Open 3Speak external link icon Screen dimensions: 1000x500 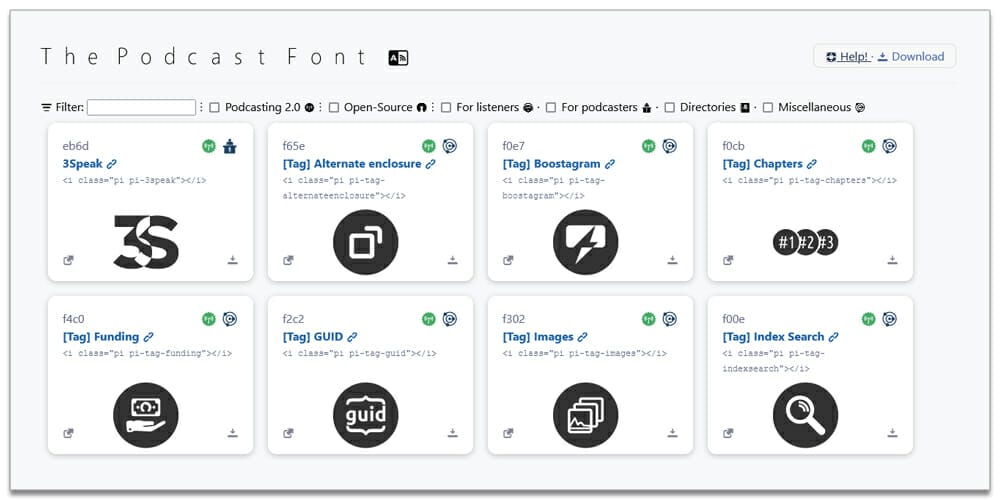point(68,260)
